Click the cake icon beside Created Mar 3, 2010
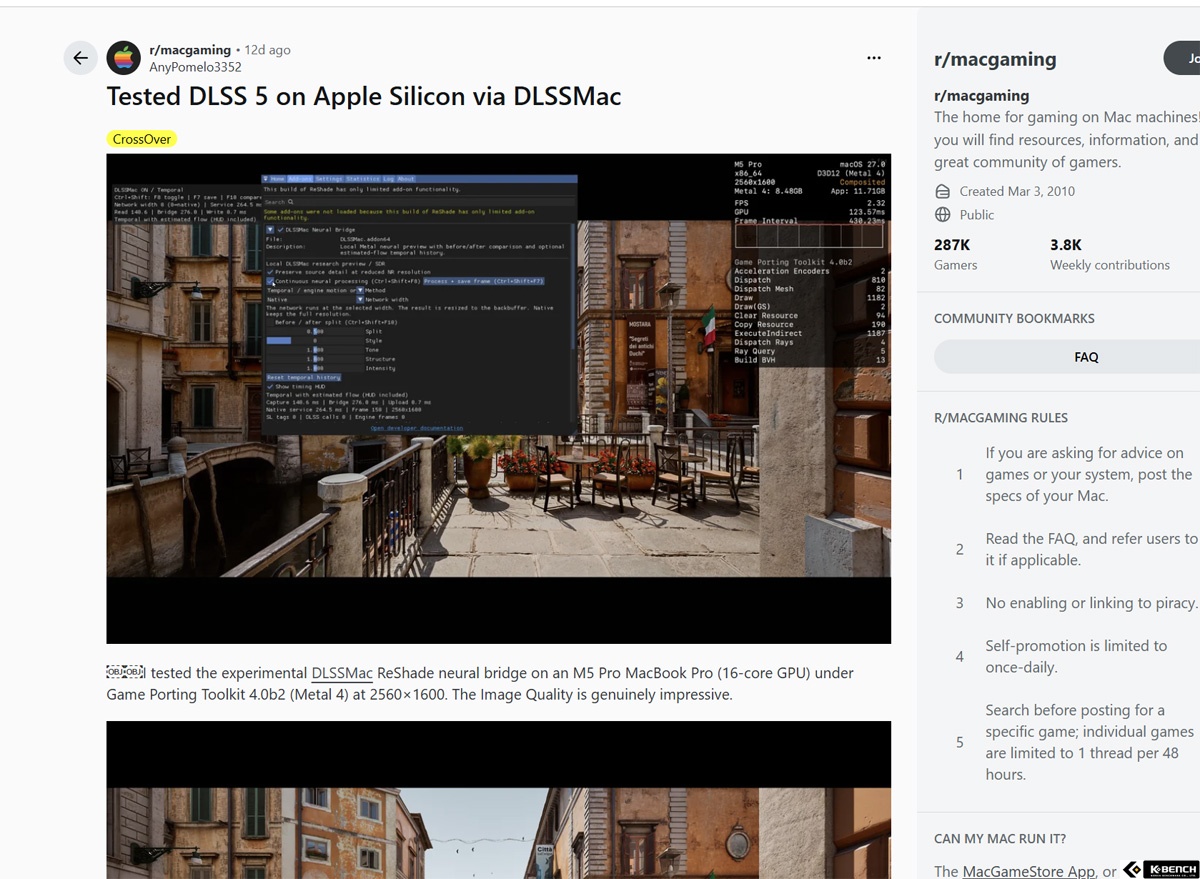The height and width of the screenshot is (879, 1200). click(x=942, y=191)
